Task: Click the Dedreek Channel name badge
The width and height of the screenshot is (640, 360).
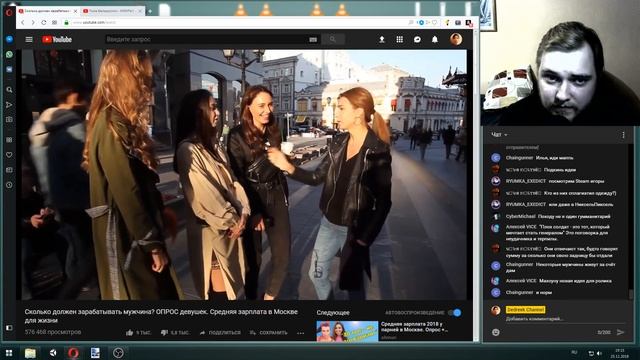Action: pos(526,310)
